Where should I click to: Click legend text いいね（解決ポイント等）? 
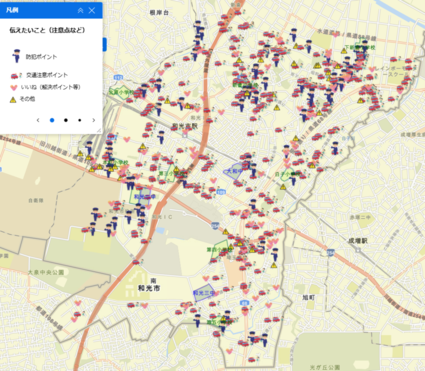click(x=51, y=87)
